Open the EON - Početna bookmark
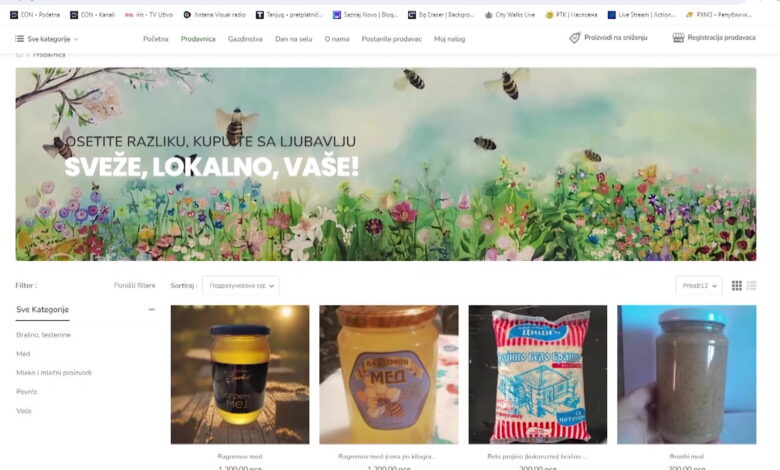 [x=35, y=15]
